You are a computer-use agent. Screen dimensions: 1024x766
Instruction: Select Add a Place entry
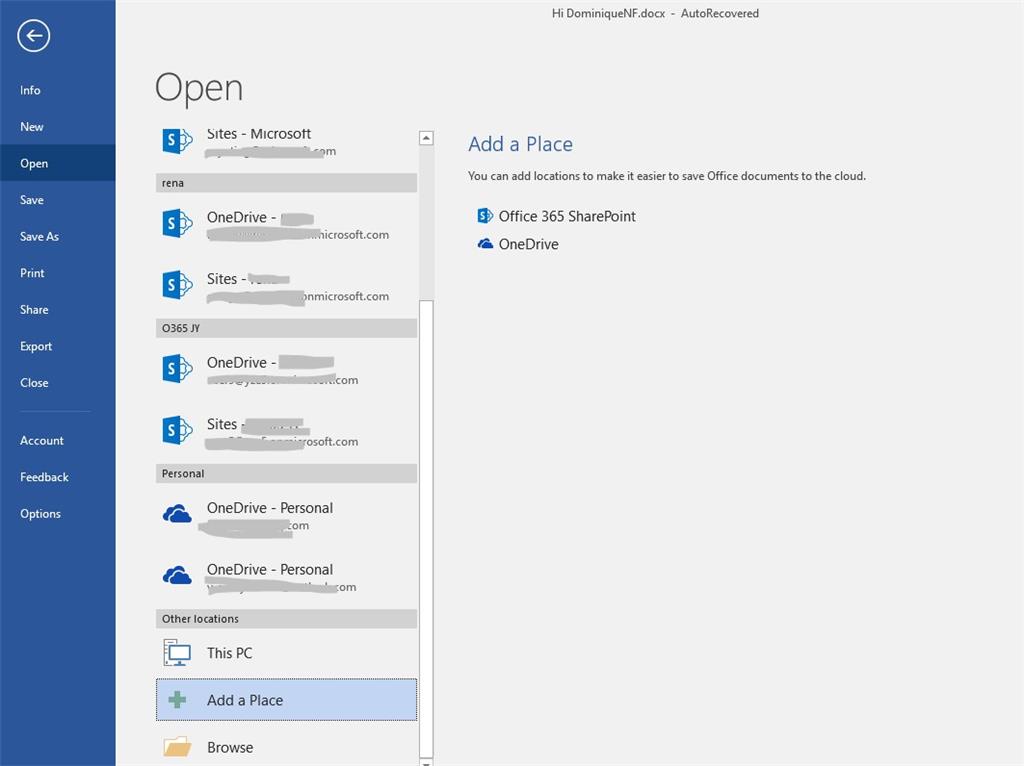coord(286,700)
